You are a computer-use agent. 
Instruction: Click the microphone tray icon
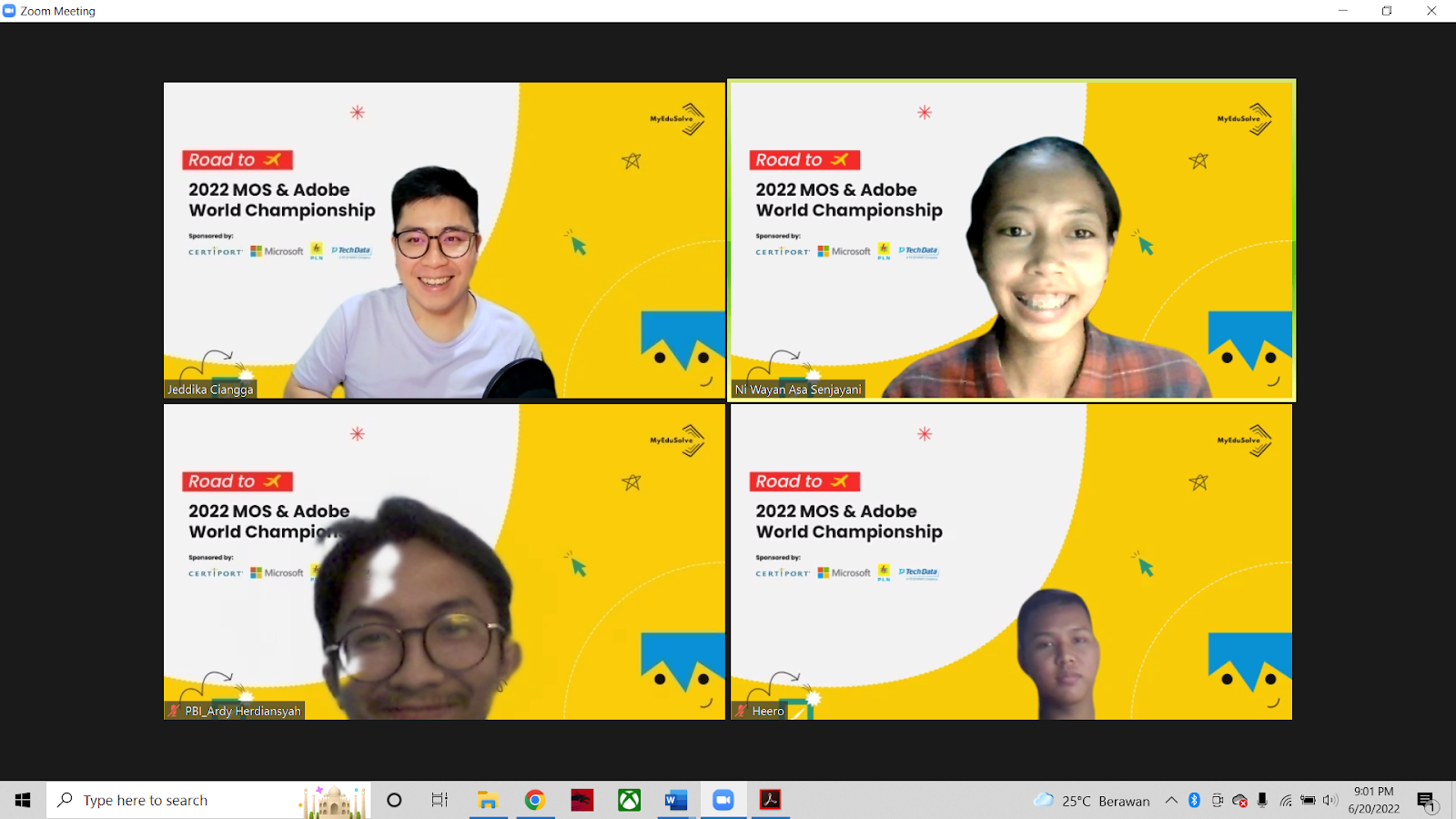1262,801
